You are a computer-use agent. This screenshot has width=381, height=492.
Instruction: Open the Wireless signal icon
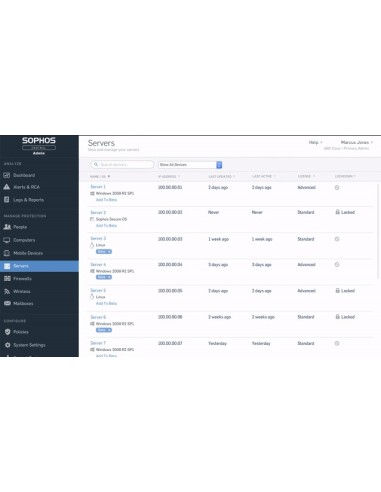7,291
